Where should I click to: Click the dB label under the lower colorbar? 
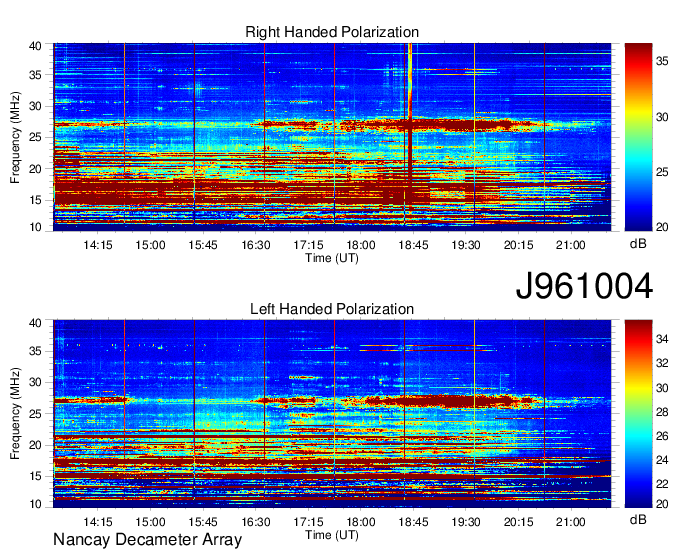pyautogui.click(x=638, y=520)
